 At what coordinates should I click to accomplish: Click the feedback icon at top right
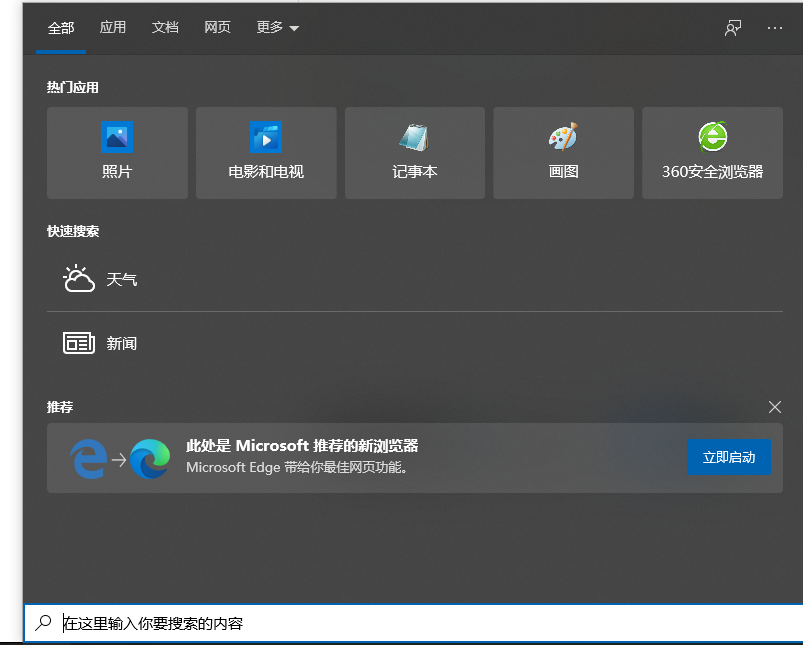click(x=733, y=28)
